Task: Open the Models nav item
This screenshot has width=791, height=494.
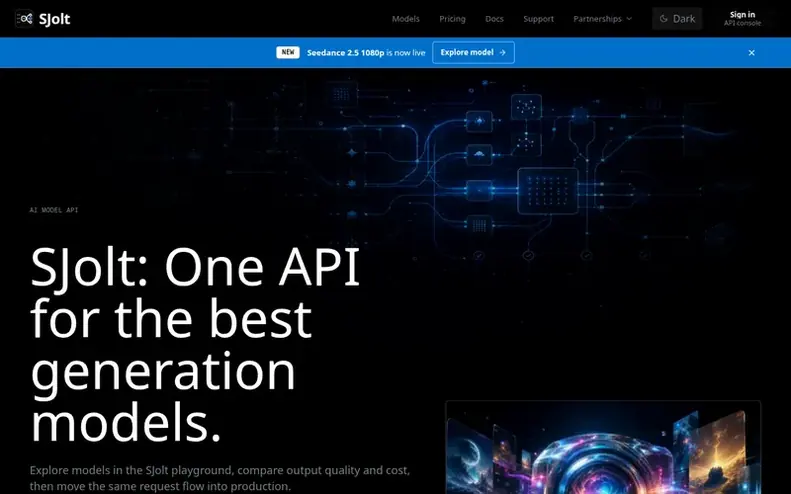Action: 406,19
